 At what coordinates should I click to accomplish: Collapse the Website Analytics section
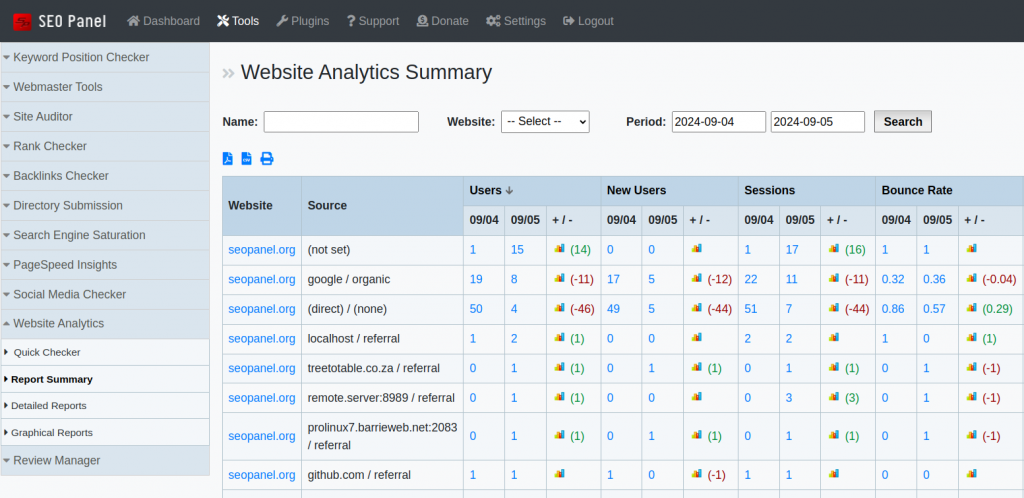coord(58,324)
